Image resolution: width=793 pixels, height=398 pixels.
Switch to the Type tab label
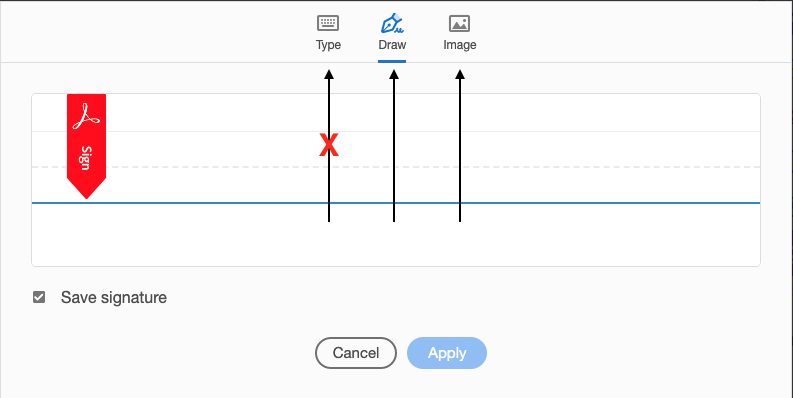tap(328, 45)
